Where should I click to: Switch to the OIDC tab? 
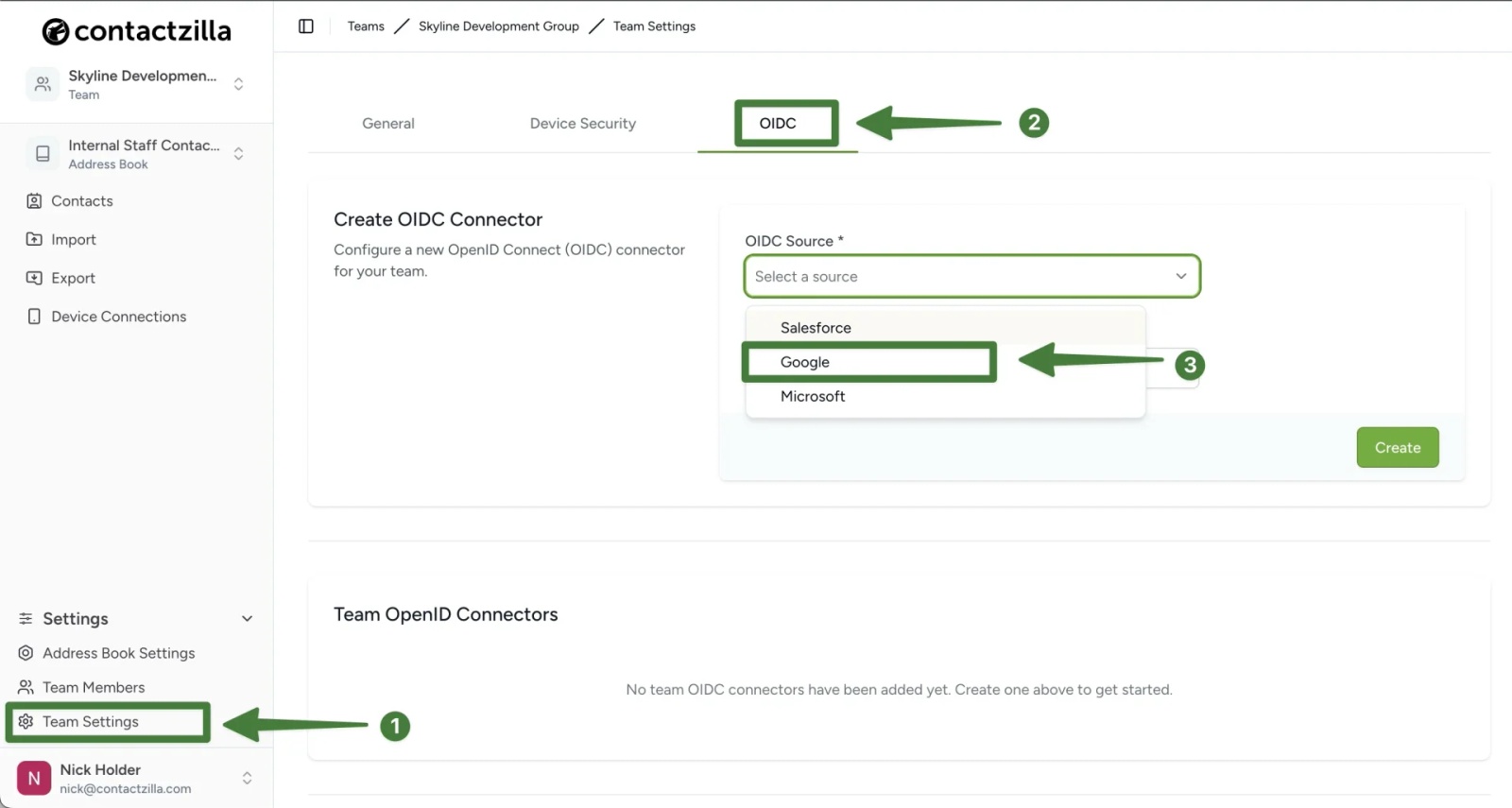click(778, 124)
